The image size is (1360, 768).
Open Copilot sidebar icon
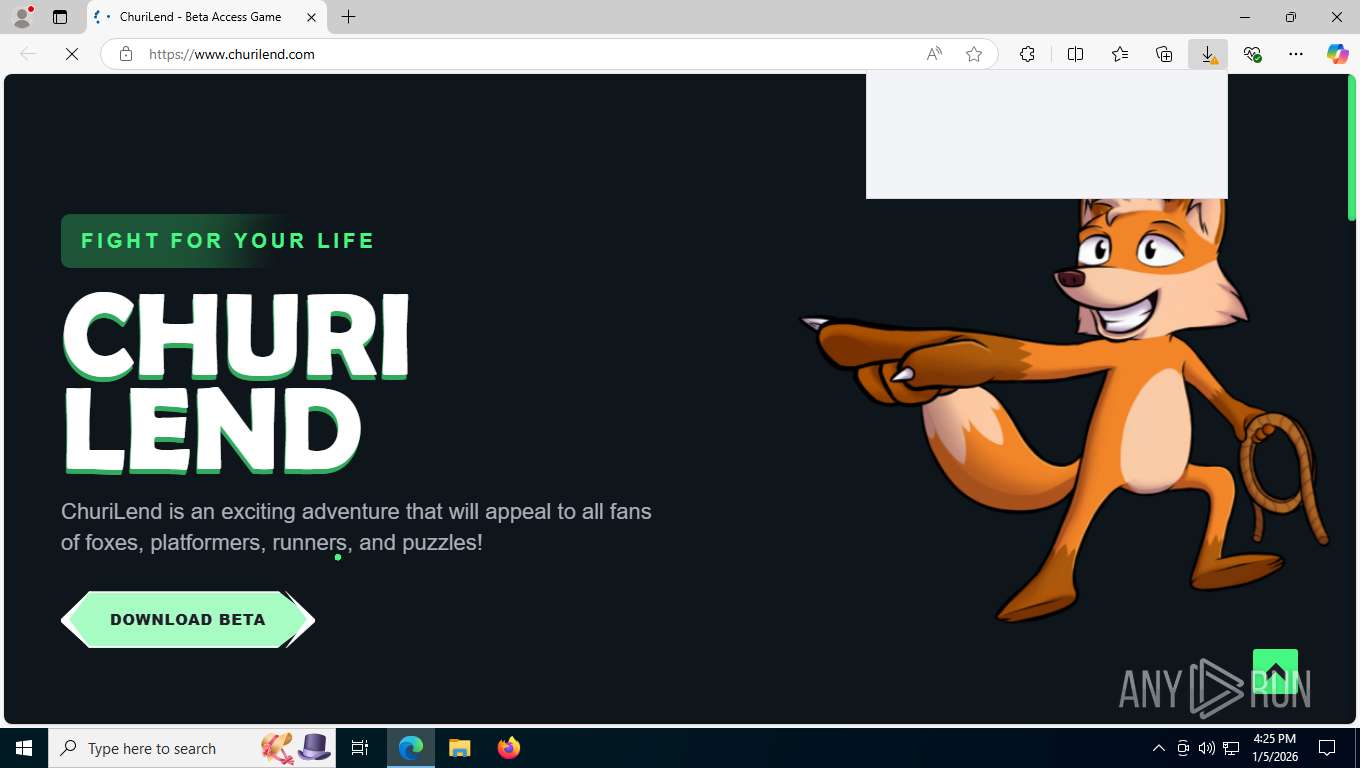point(1338,54)
